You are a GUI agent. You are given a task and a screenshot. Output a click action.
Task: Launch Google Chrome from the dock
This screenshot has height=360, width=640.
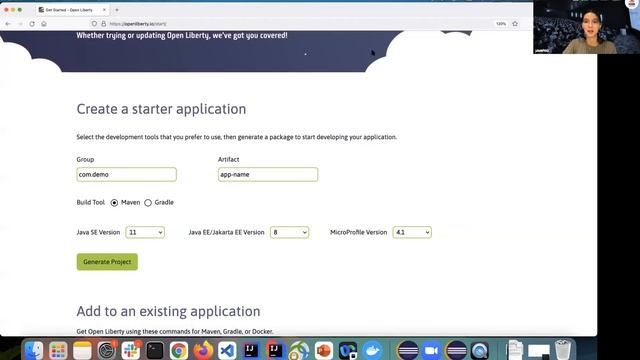tap(178, 351)
